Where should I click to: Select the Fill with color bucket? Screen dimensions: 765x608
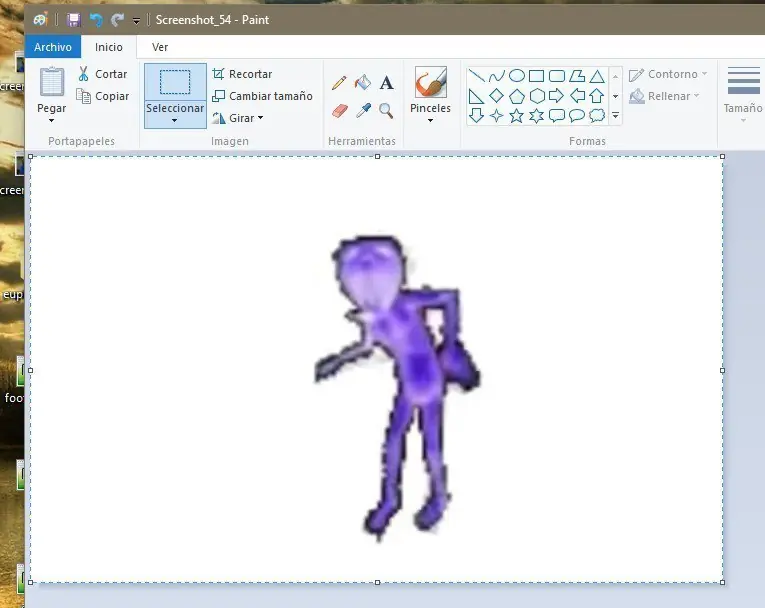coord(362,82)
